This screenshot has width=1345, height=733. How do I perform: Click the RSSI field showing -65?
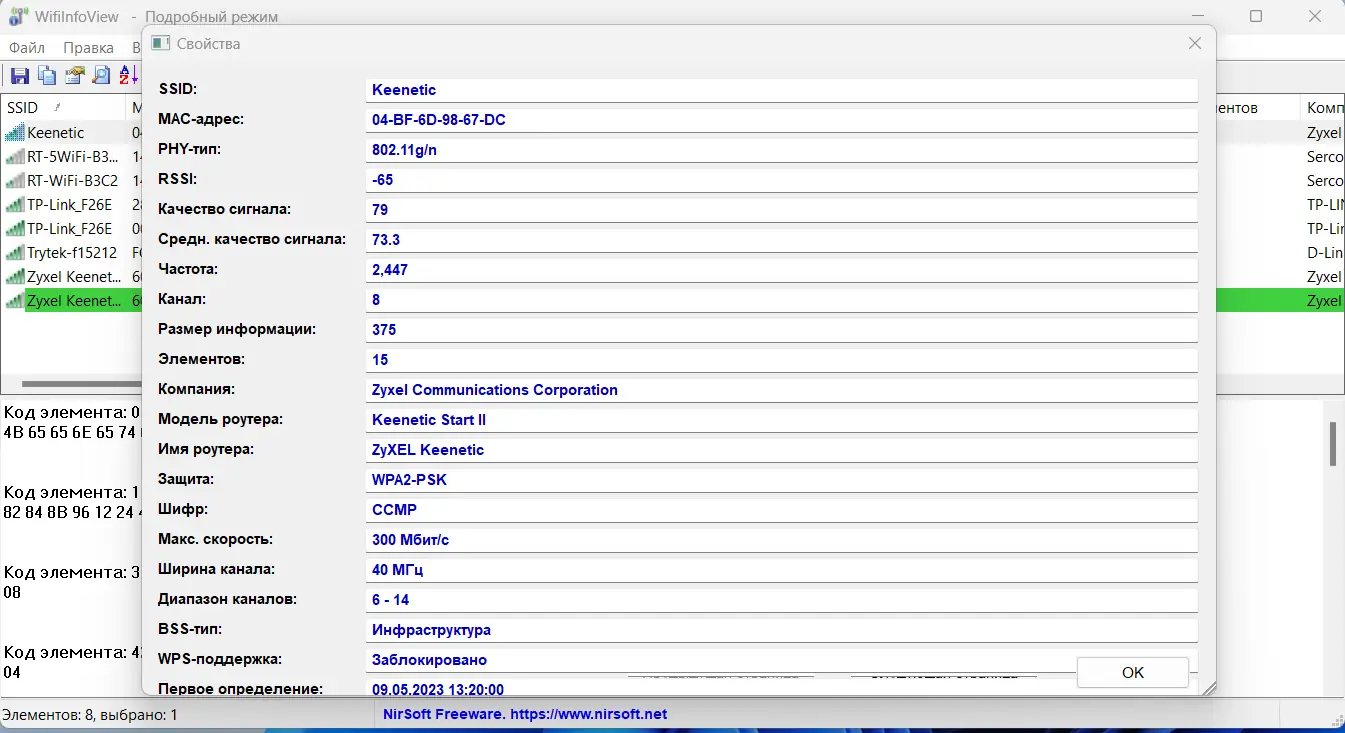coord(782,180)
